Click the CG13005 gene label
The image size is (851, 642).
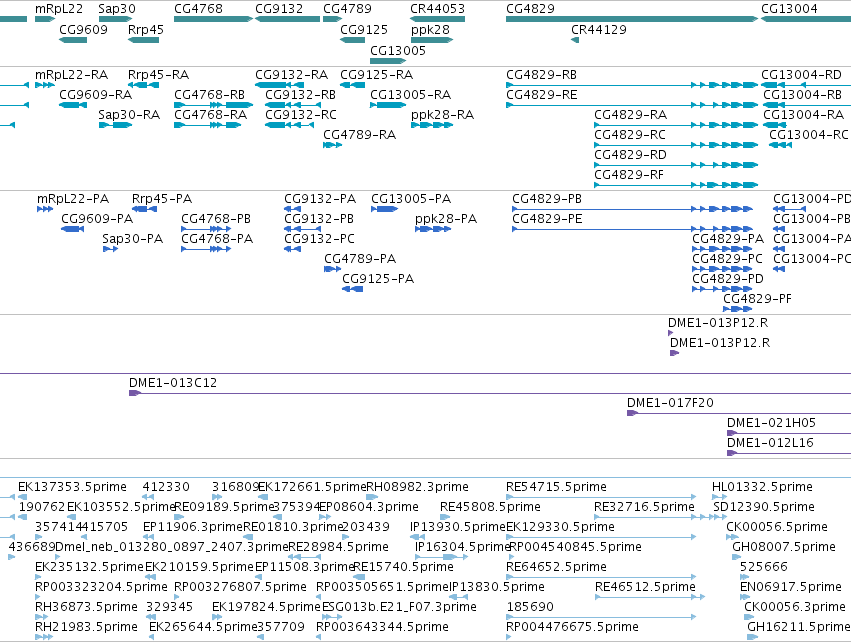click(x=398, y=51)
